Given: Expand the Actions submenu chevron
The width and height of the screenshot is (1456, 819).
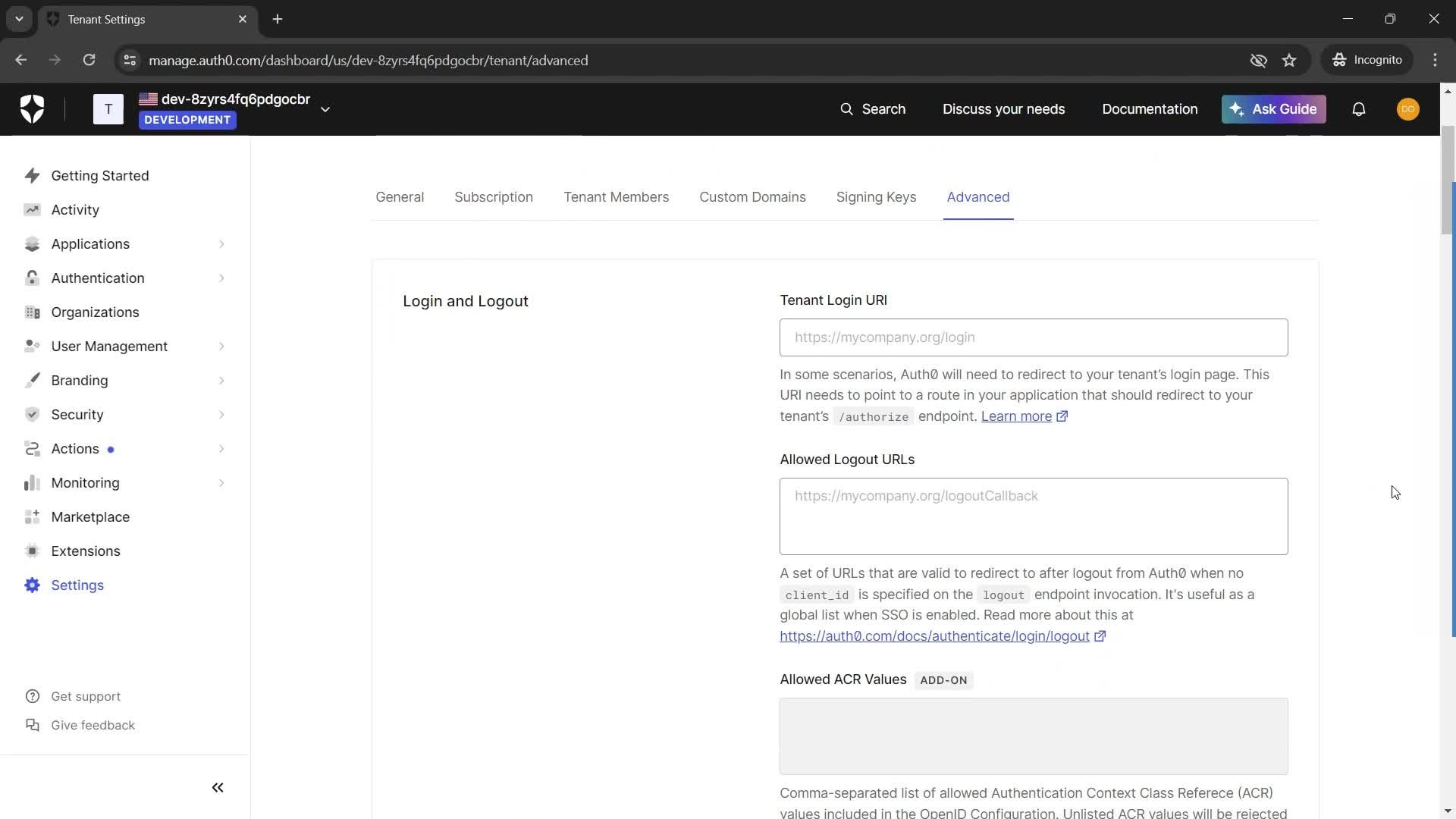Looking at the screenshot, I should [x=221, y=448].
